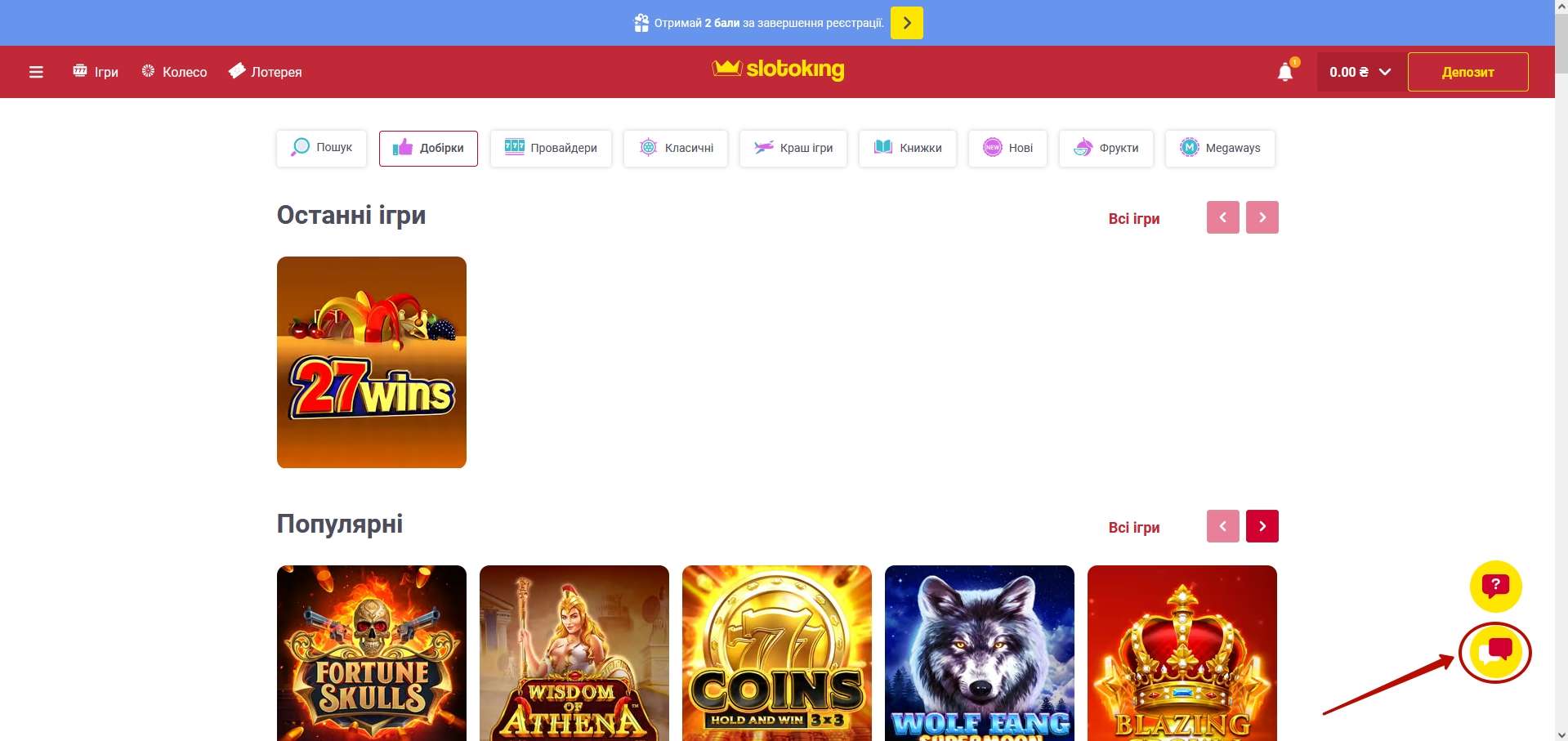
Task: Show next games in Популярні
Action: [1262, 526]
